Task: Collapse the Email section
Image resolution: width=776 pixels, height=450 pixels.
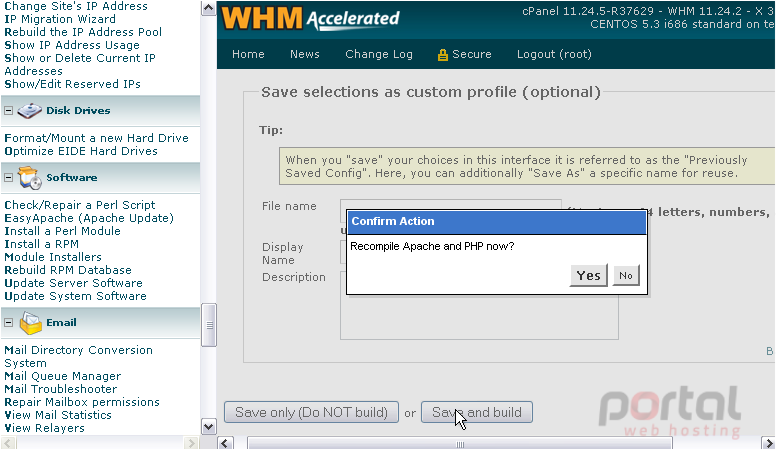Action: click(x=8, y=322)
